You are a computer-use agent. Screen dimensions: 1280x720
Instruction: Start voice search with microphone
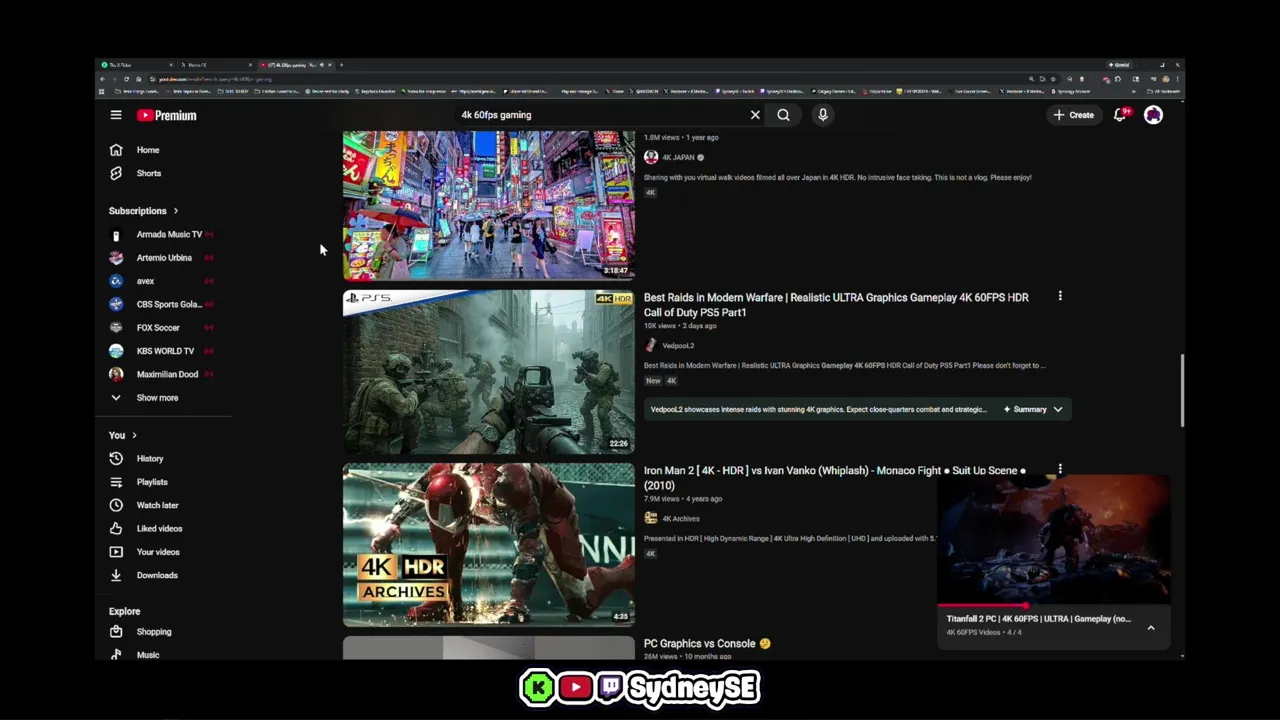tap(823, 115)
